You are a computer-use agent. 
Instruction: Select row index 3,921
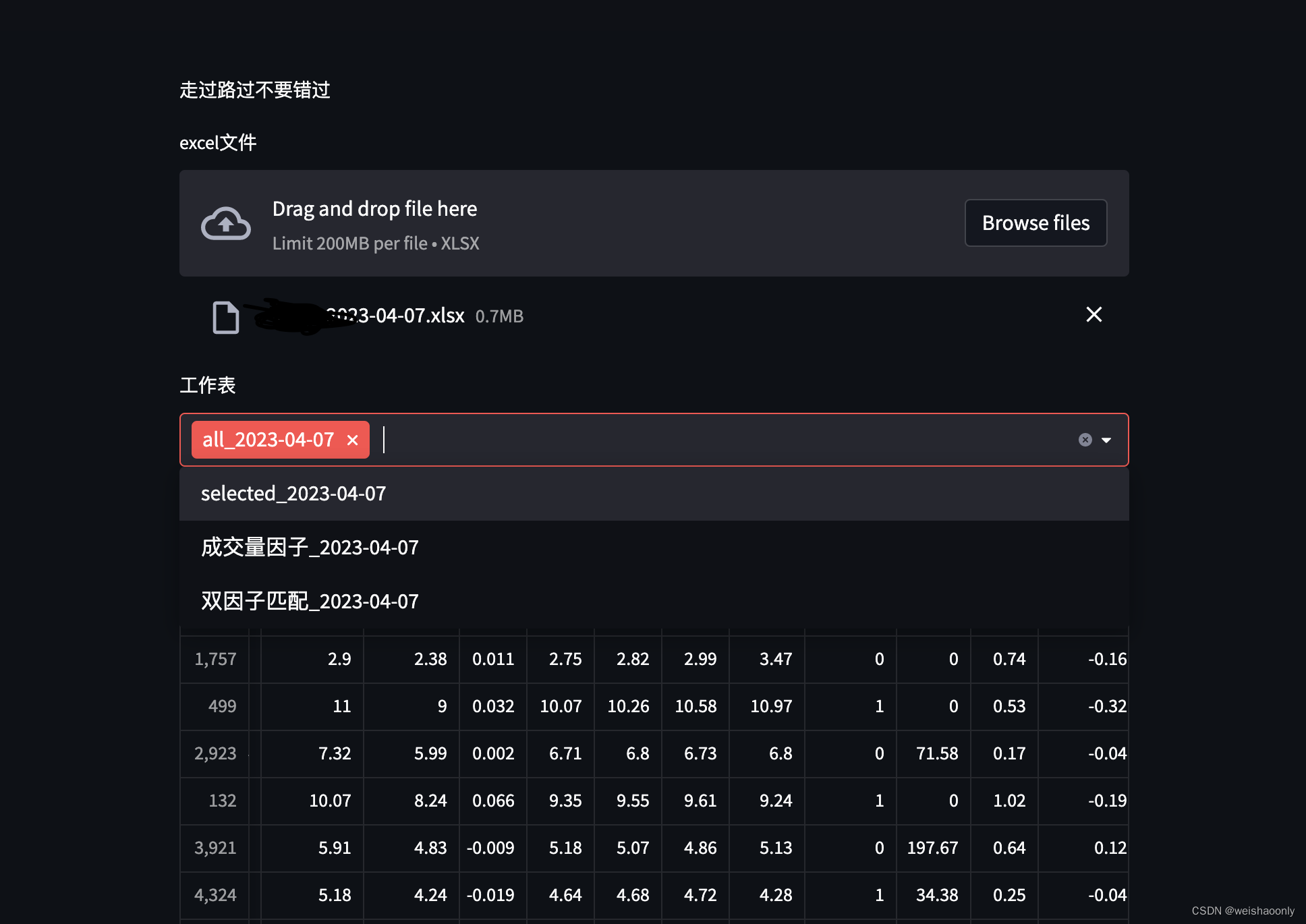tap(215, 848)
